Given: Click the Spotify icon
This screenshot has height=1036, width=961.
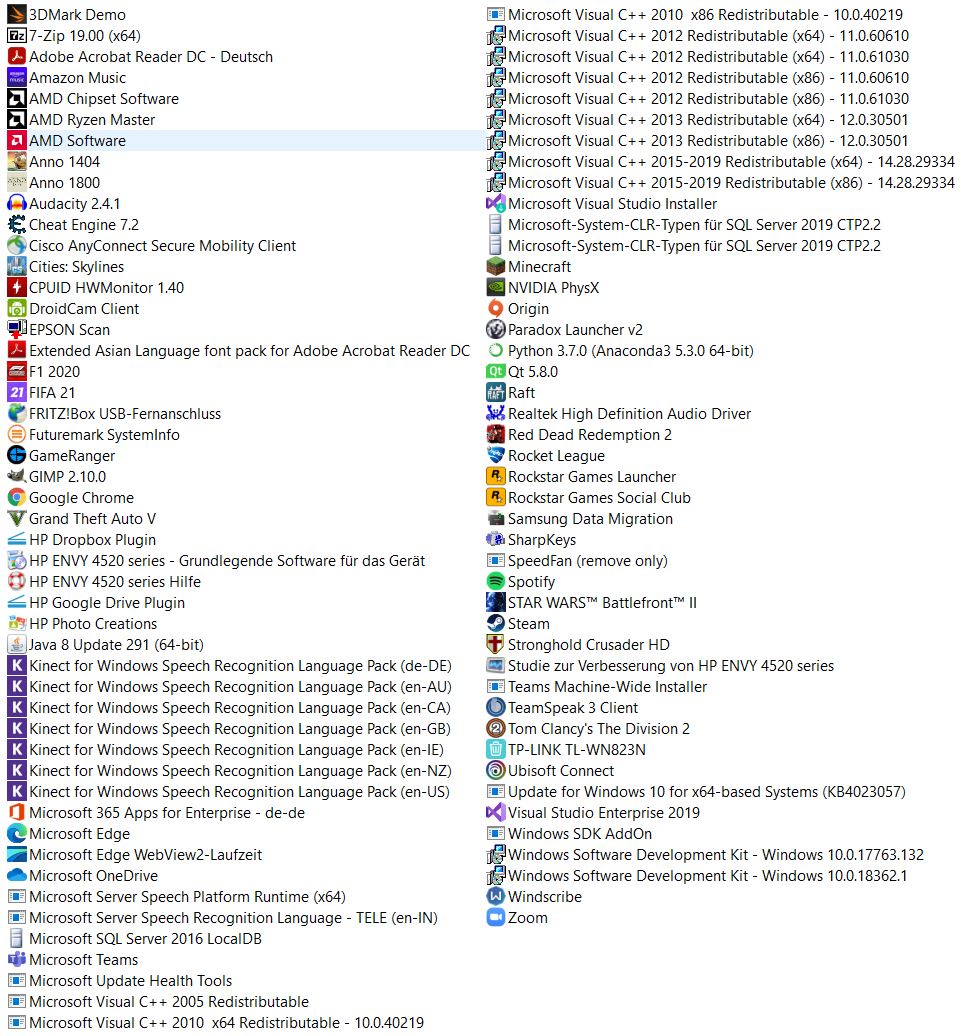Looking at the screenshot, I should pos(495,582).
